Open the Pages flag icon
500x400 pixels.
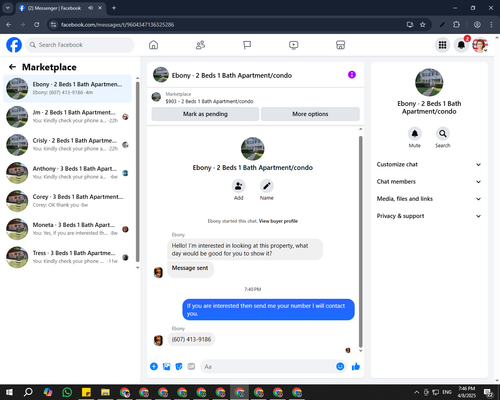[247, 45]
